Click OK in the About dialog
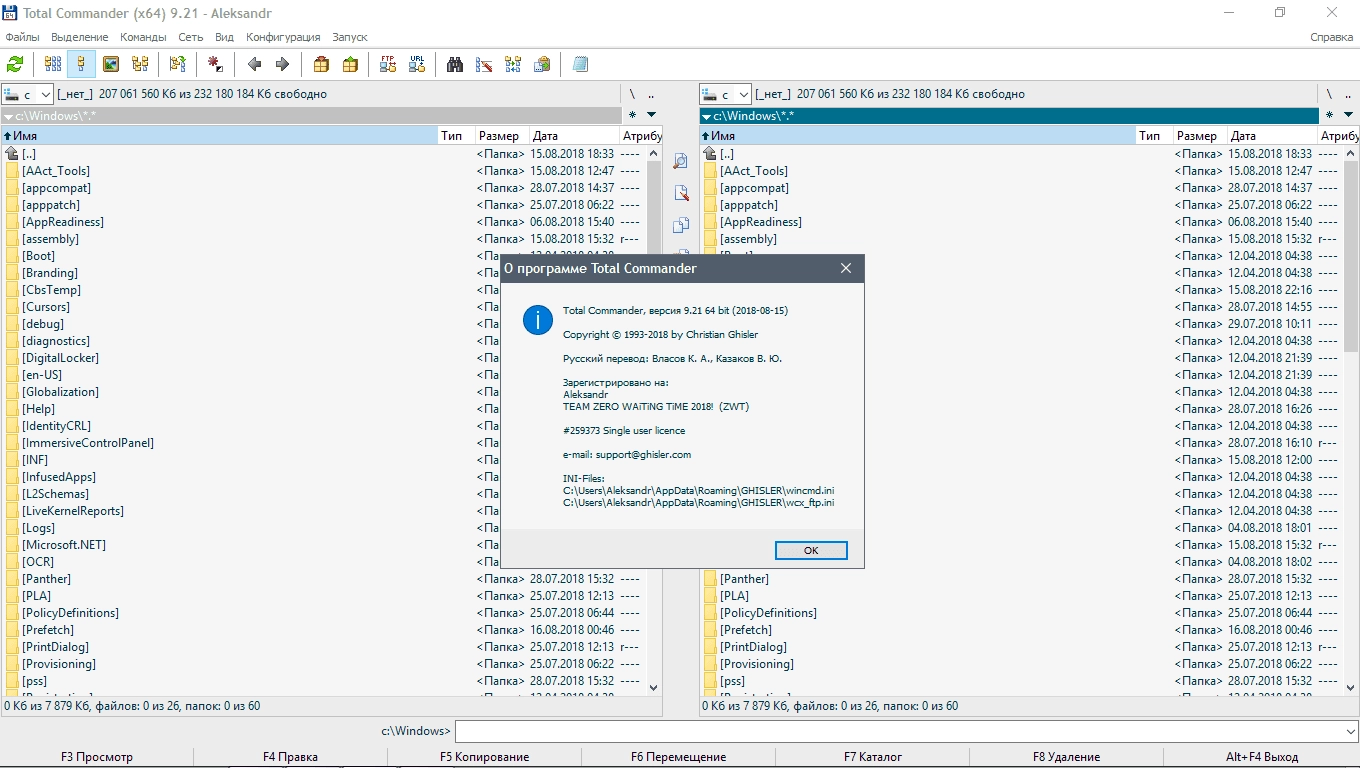The image size is (1360, 768). click(811, 550)
